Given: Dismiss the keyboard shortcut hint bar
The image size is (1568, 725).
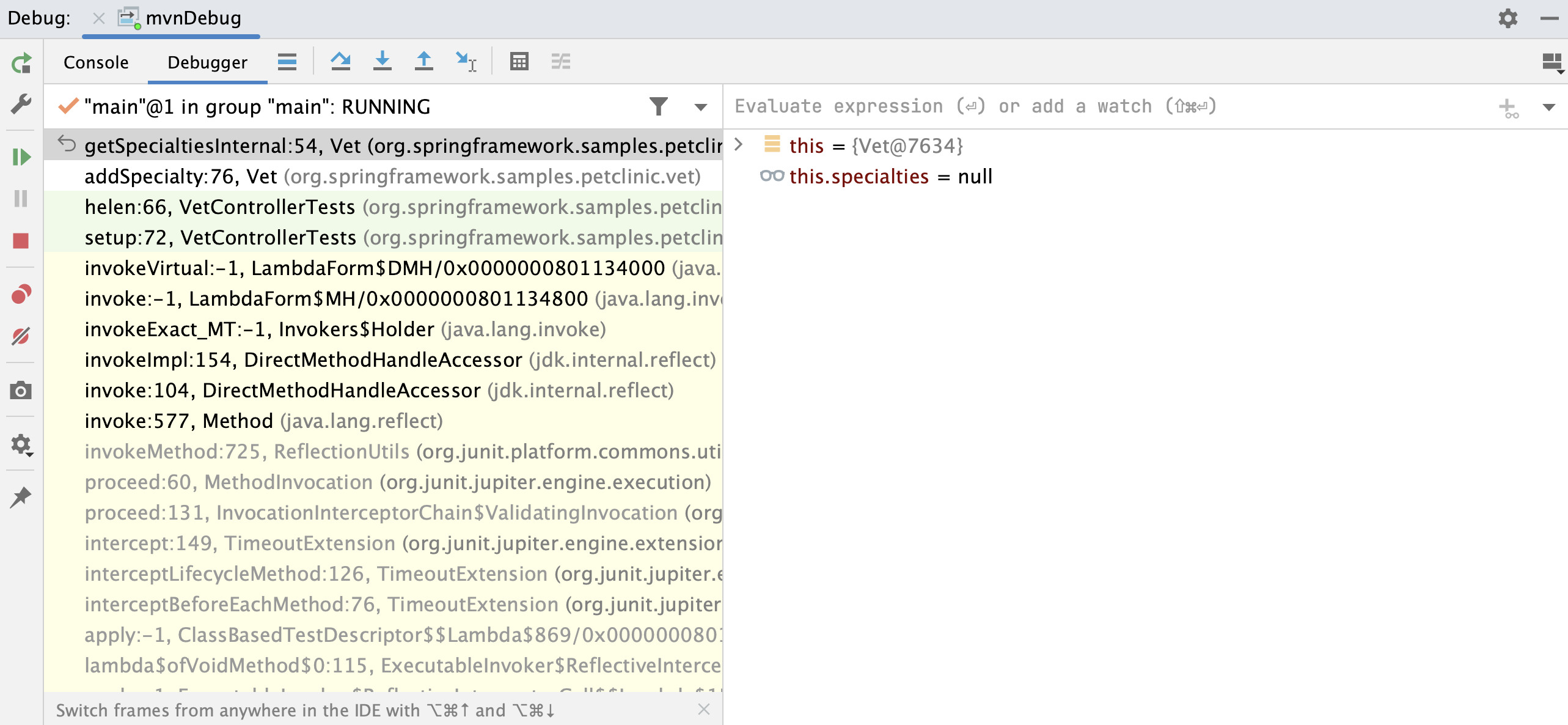Looking at the screenshot, I should coord(703,709).
